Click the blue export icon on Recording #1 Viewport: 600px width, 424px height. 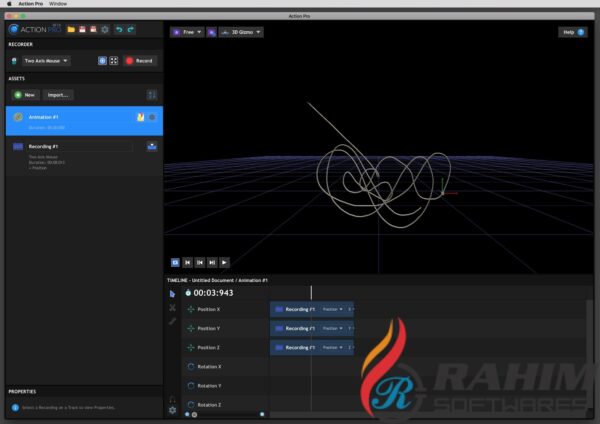pos(152,146)
